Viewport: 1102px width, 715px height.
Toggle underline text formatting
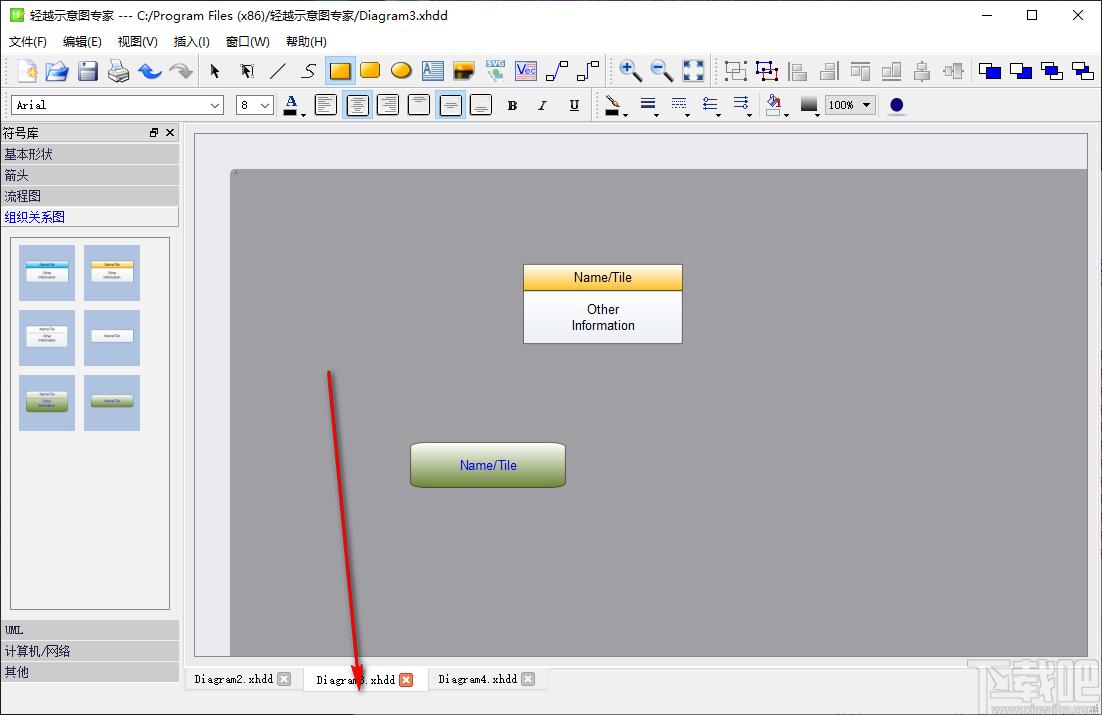[x=574, y=105]
